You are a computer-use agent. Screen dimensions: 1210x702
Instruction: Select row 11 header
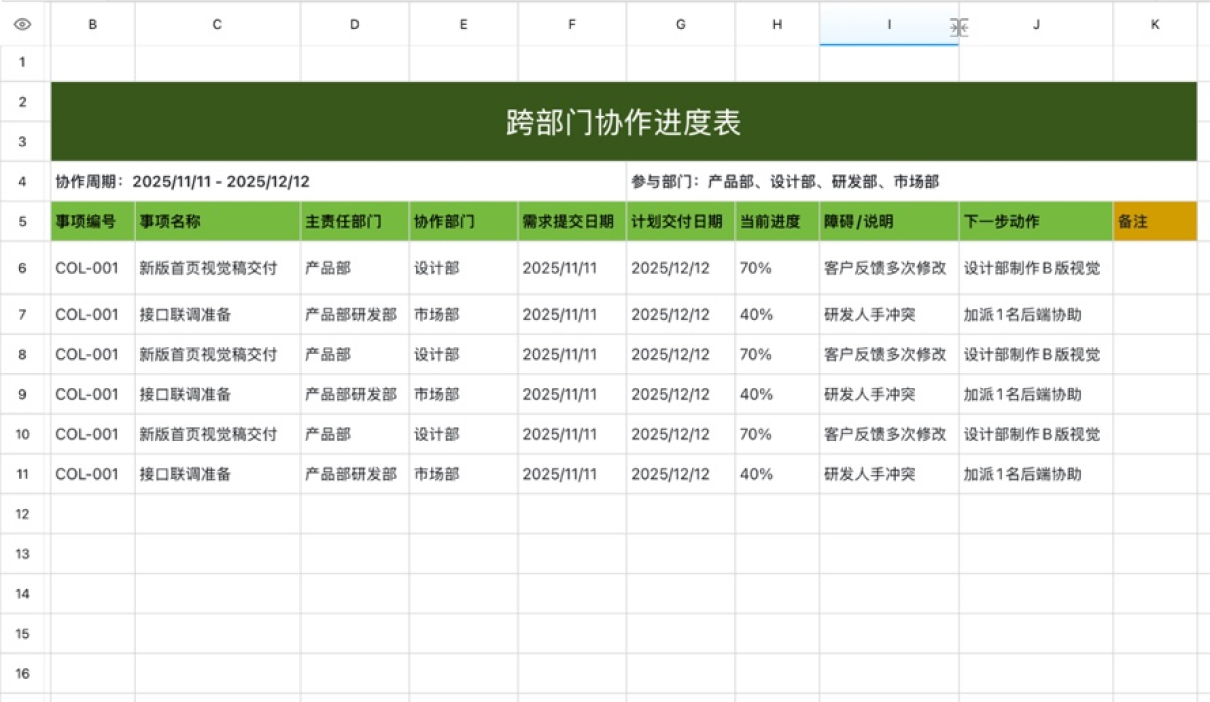point(22,474)
